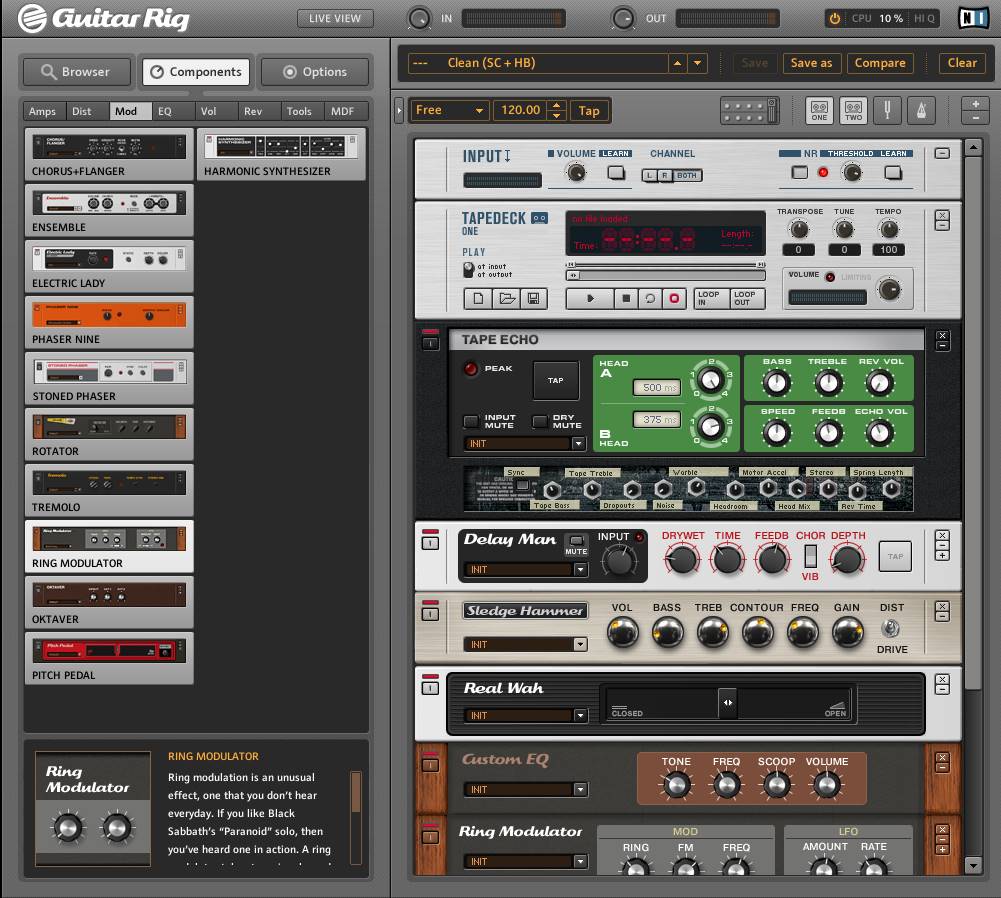Select the Harmonic Synthesizer component

[x=282, y=154]
